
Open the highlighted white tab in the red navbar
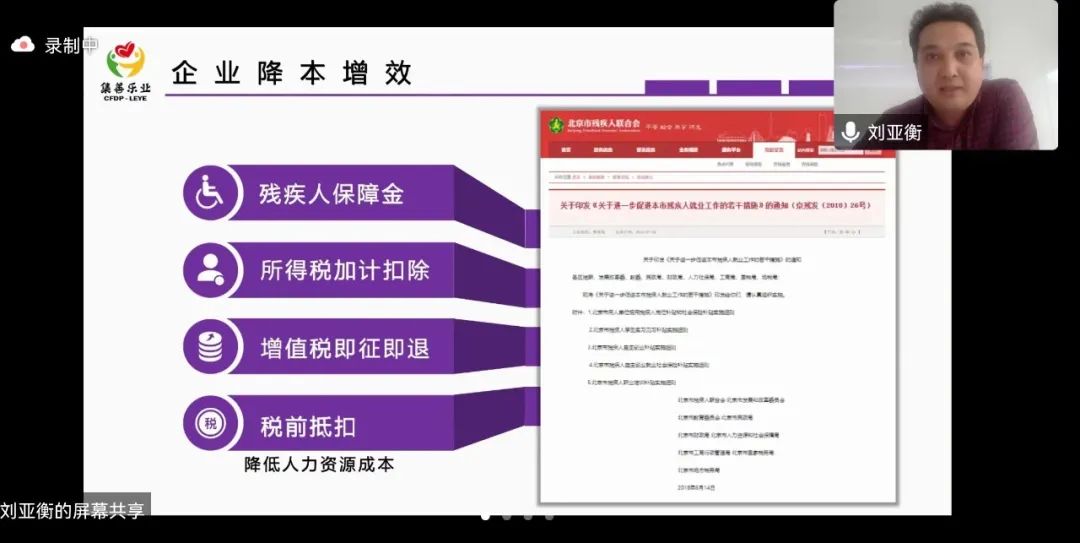tap(773, 150)
